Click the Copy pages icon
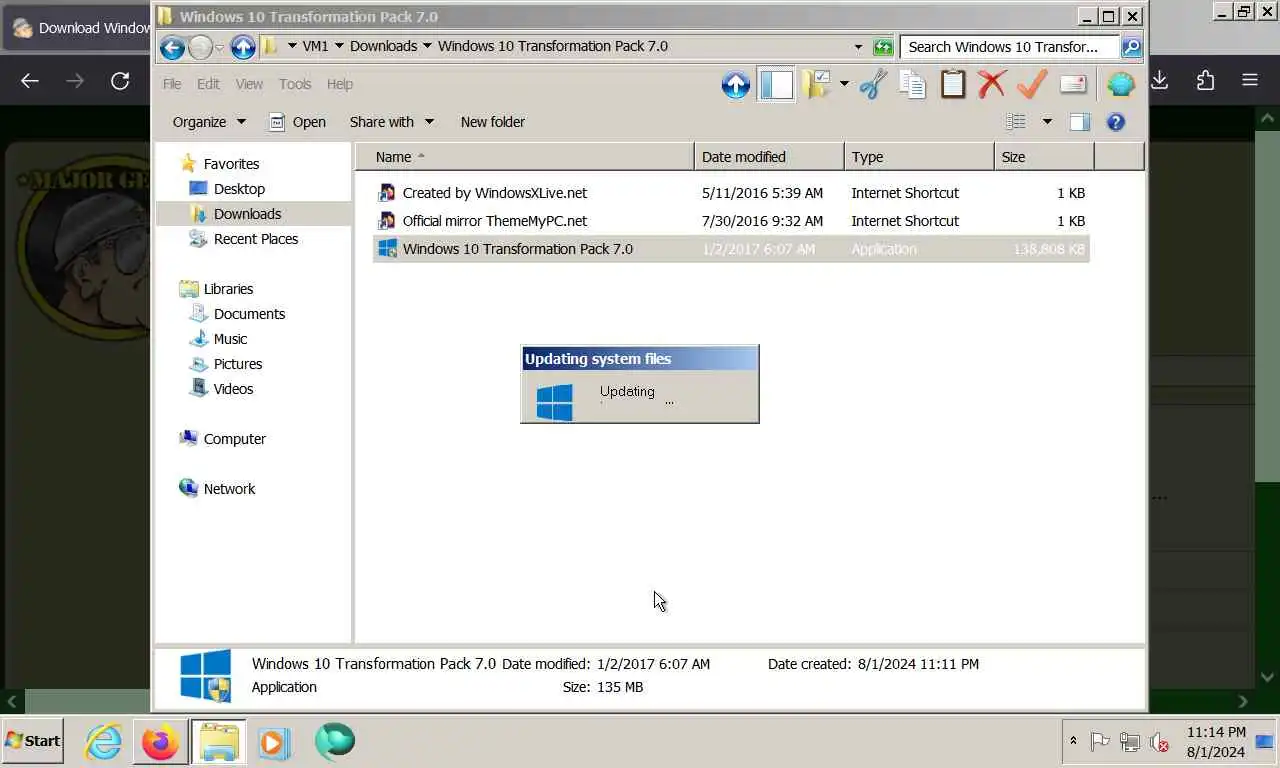The image size is (1280, 768). point(912,85)
